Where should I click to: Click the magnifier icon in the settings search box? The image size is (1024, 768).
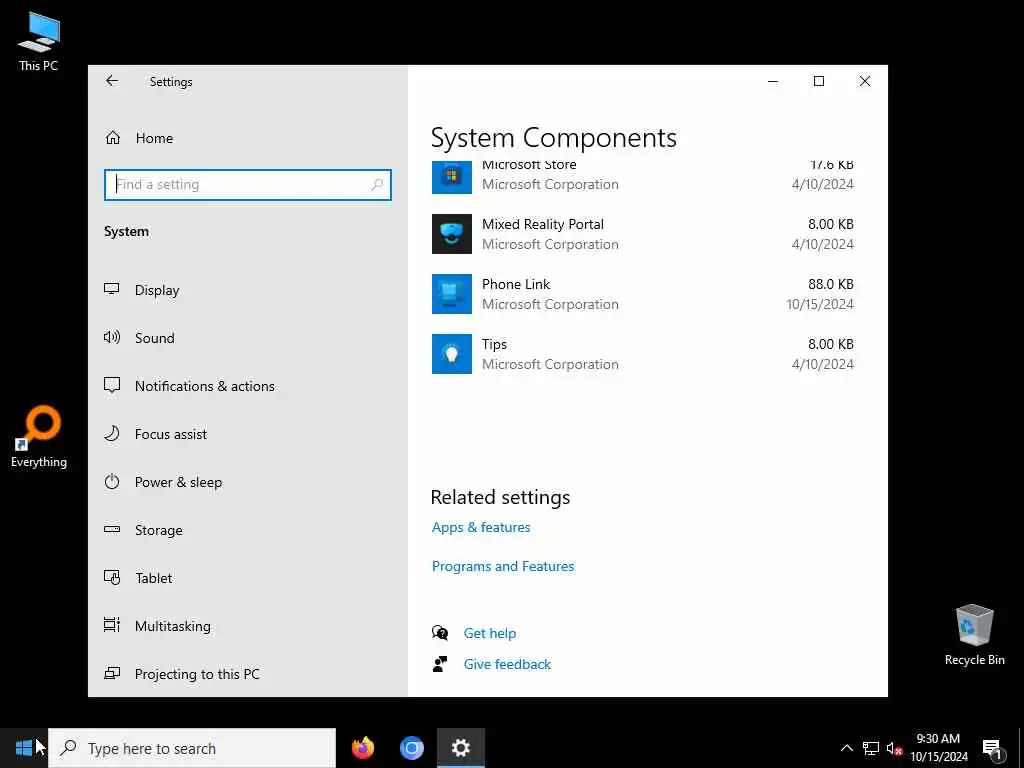(x=377, y=185)
